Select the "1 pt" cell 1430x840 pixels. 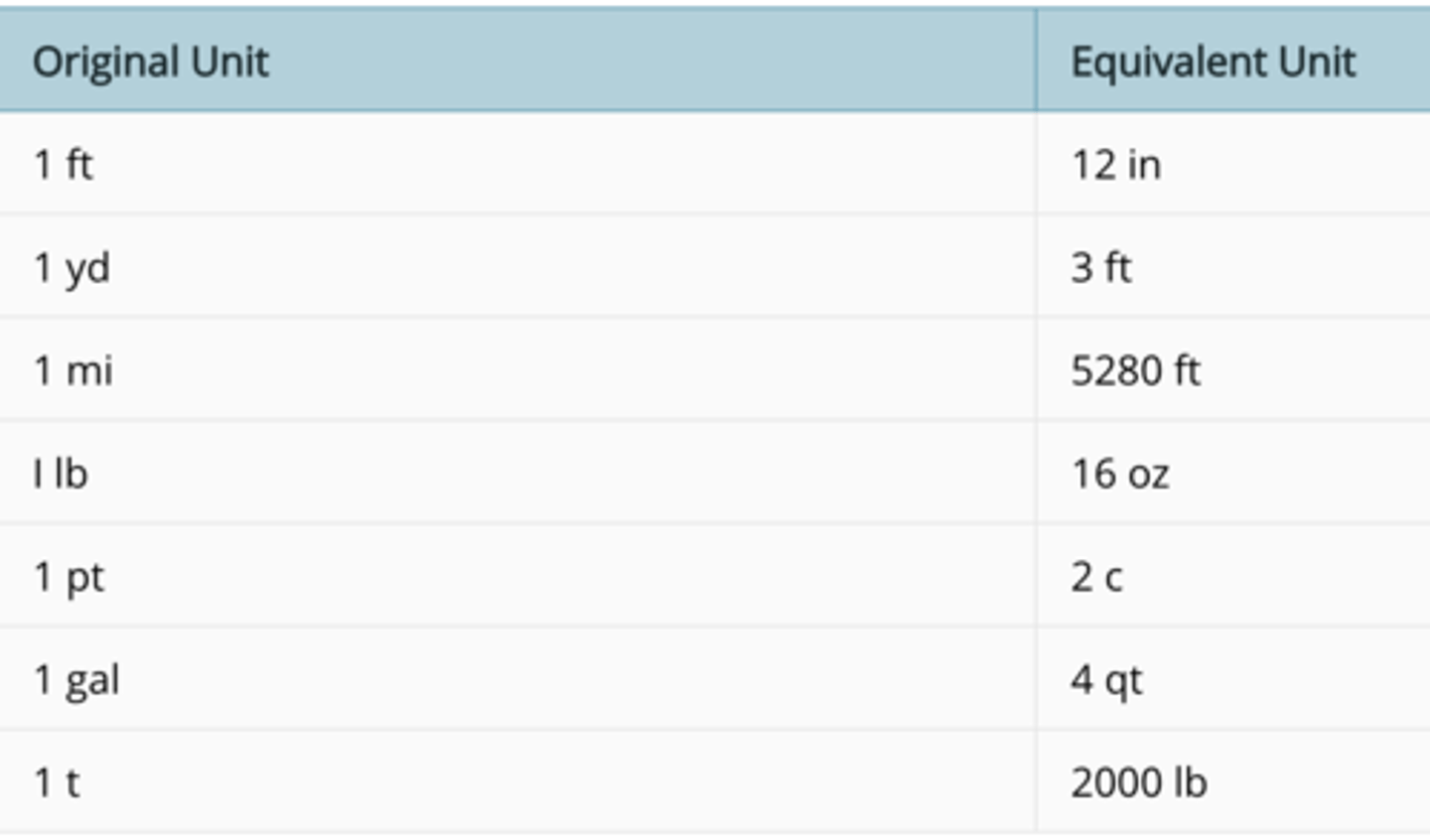click(x=69, y=577)
